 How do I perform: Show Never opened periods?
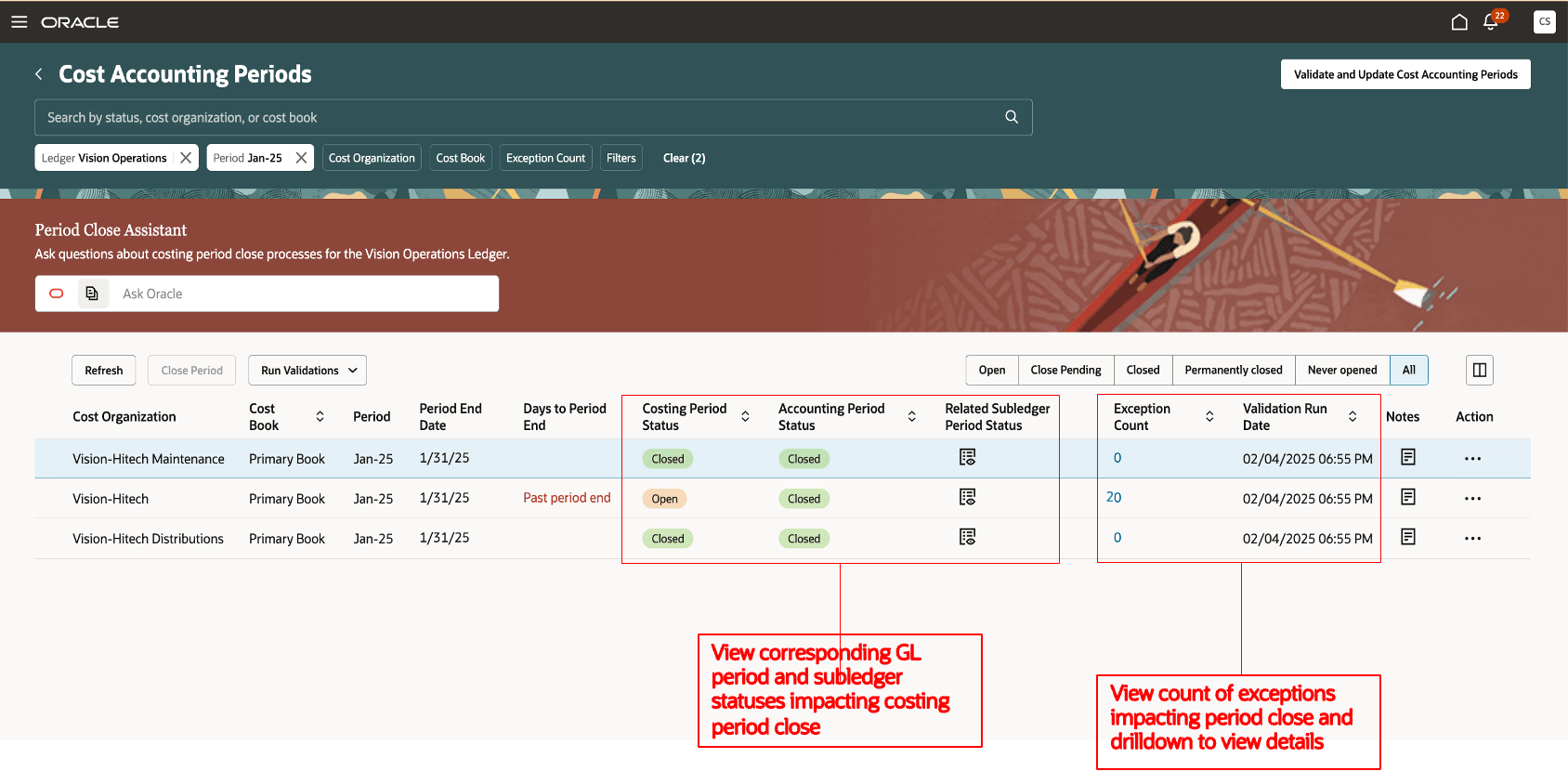point(1342,371)
